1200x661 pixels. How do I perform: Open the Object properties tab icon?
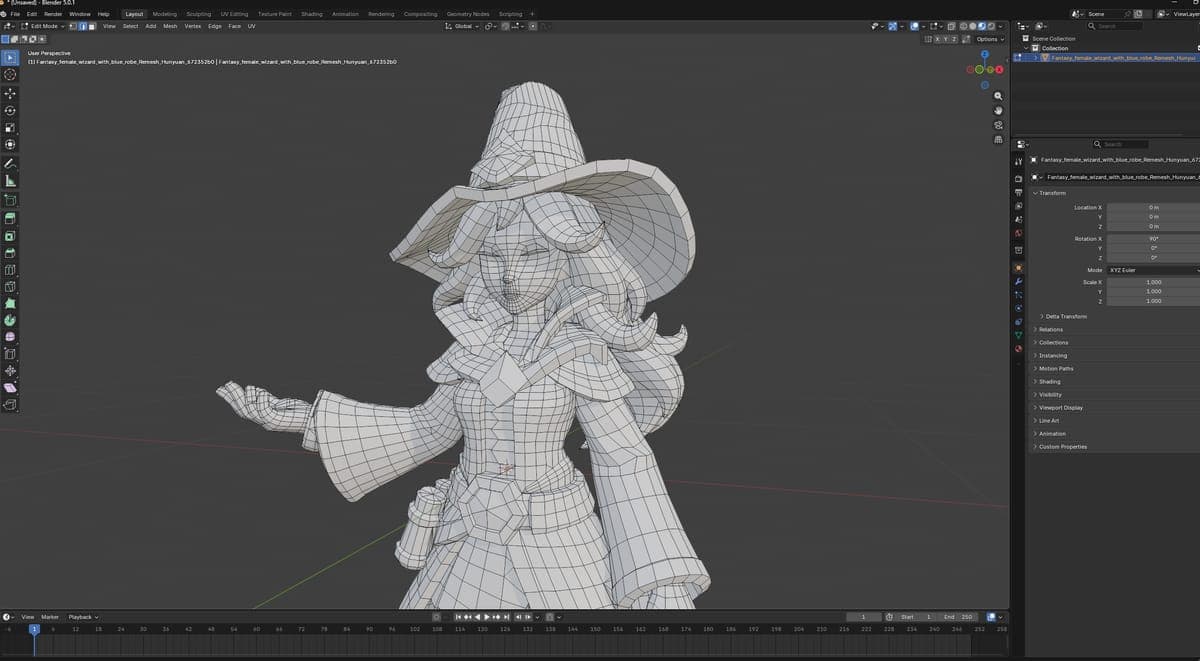click(x=1018, y=268)
